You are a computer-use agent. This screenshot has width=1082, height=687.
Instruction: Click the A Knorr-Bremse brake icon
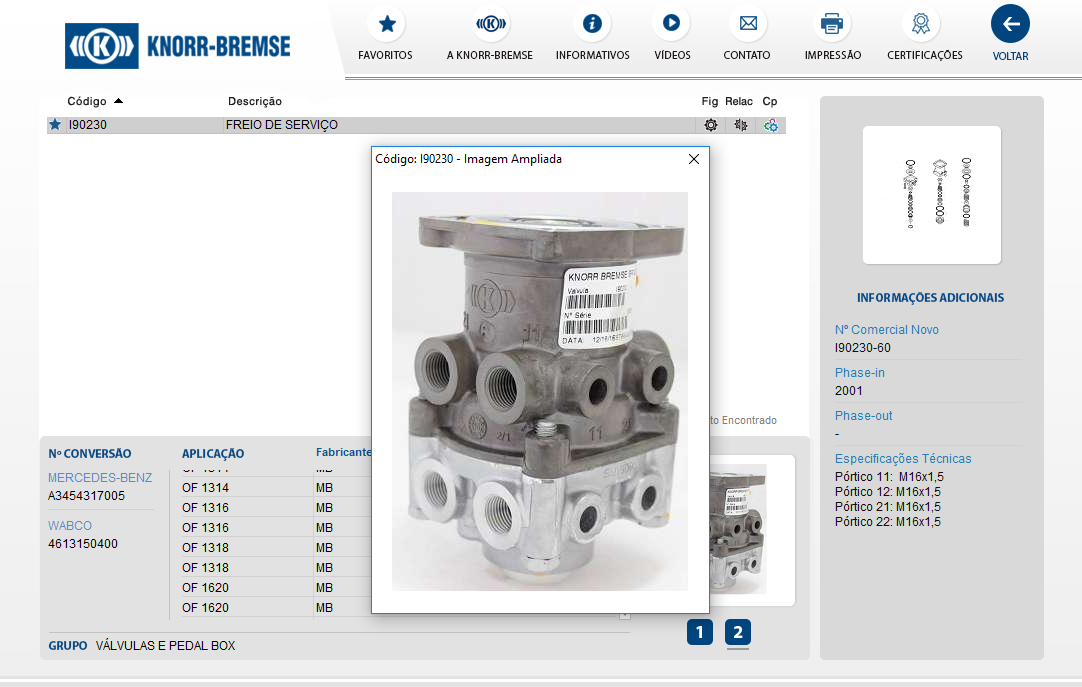coord(490,24)
